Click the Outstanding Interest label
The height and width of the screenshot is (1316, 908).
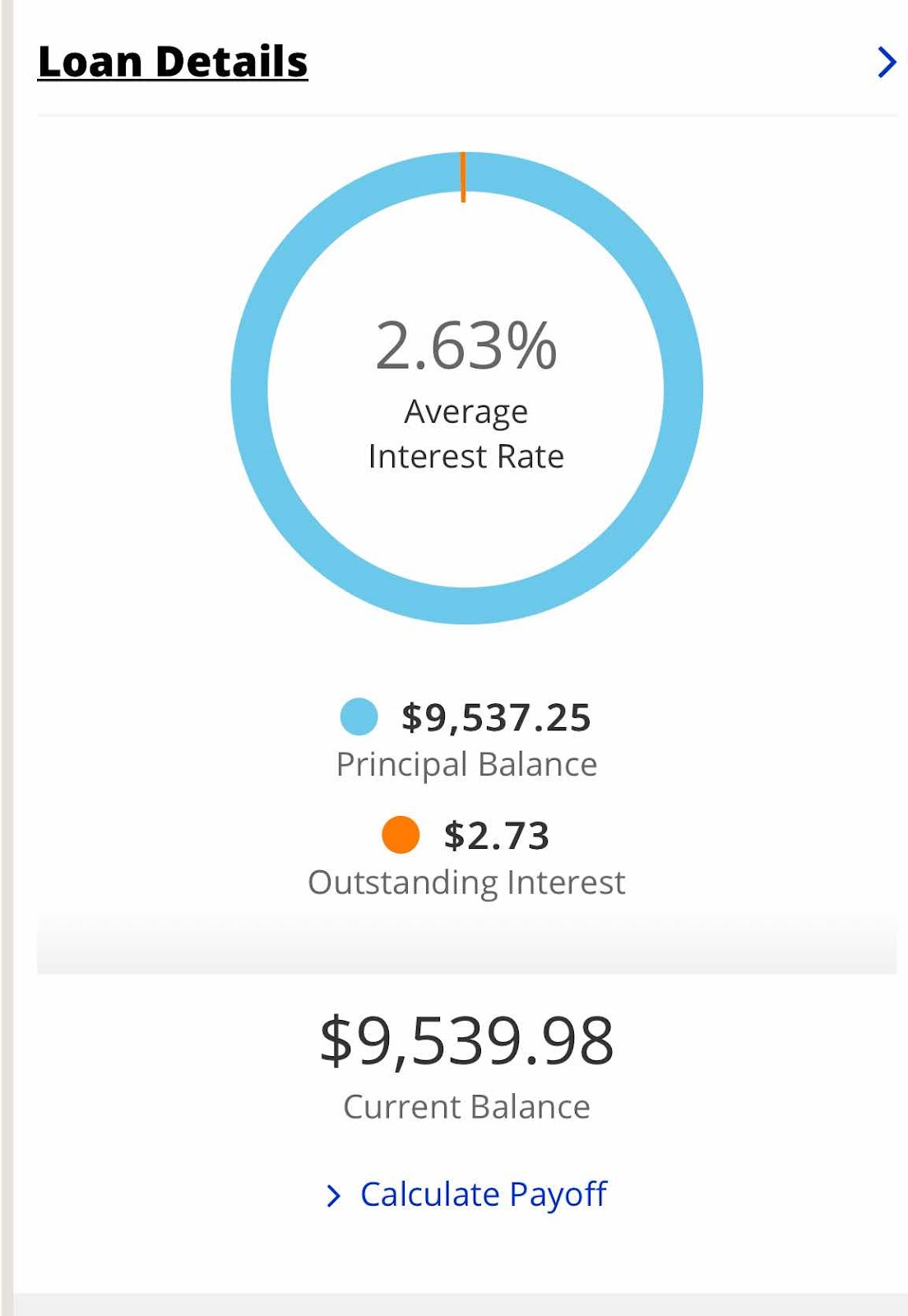466,883
